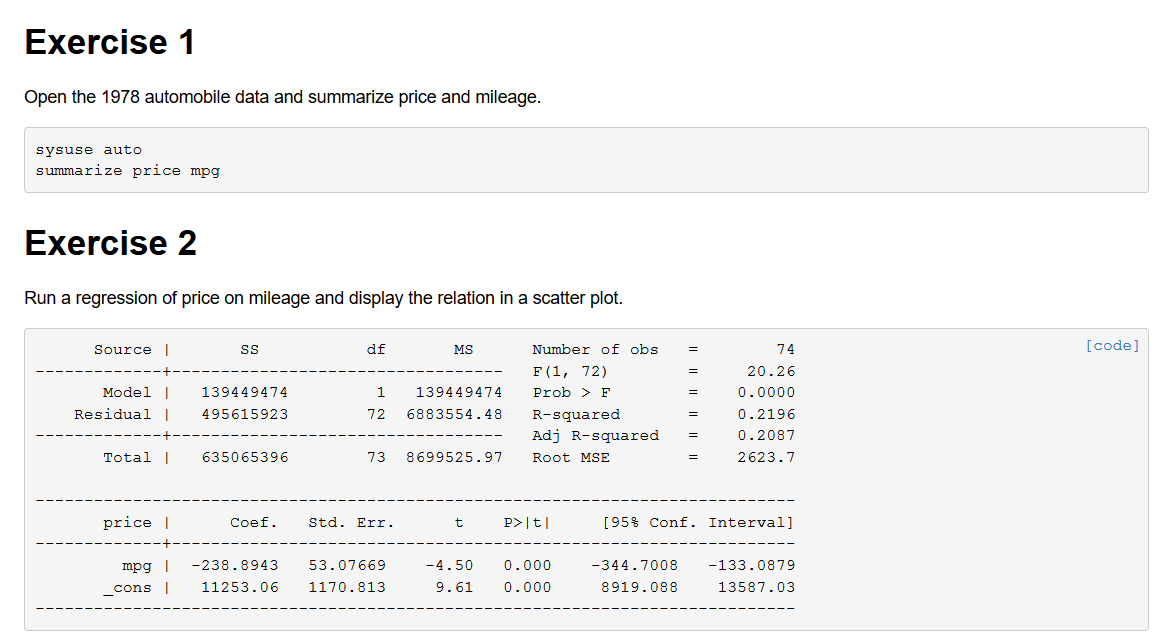The image size is (1160, 639).
Task: Click the [code] toggle link
Action: coord(1112,346)
